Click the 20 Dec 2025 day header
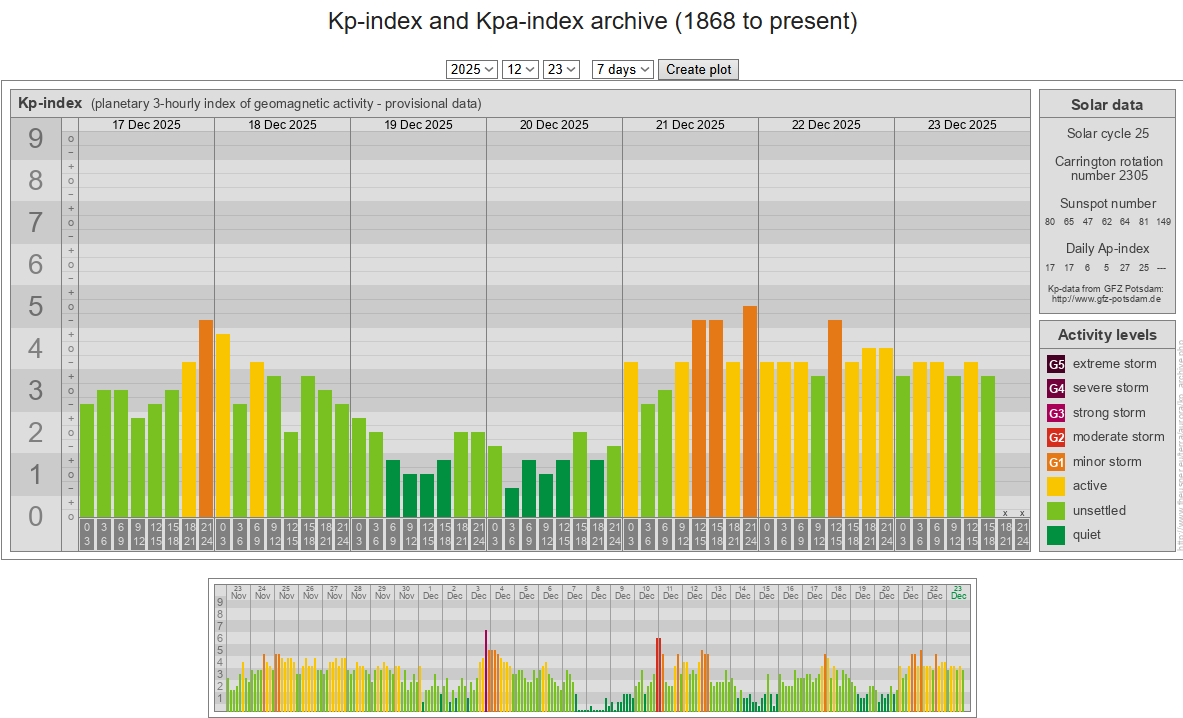 pyautogui.click(x=554, y=125)
